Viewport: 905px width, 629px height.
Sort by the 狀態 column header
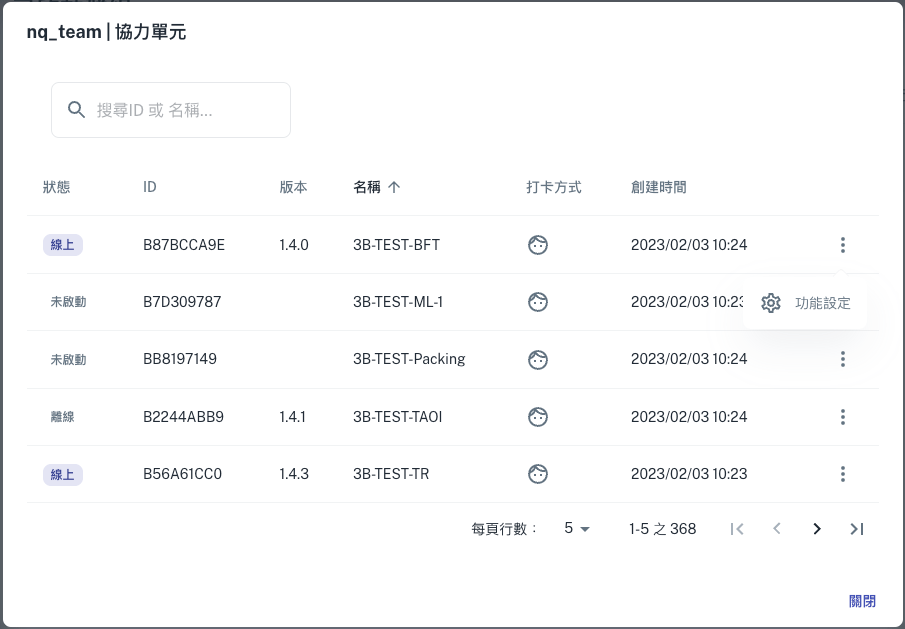pyautogui.click(x=57, y=187)
